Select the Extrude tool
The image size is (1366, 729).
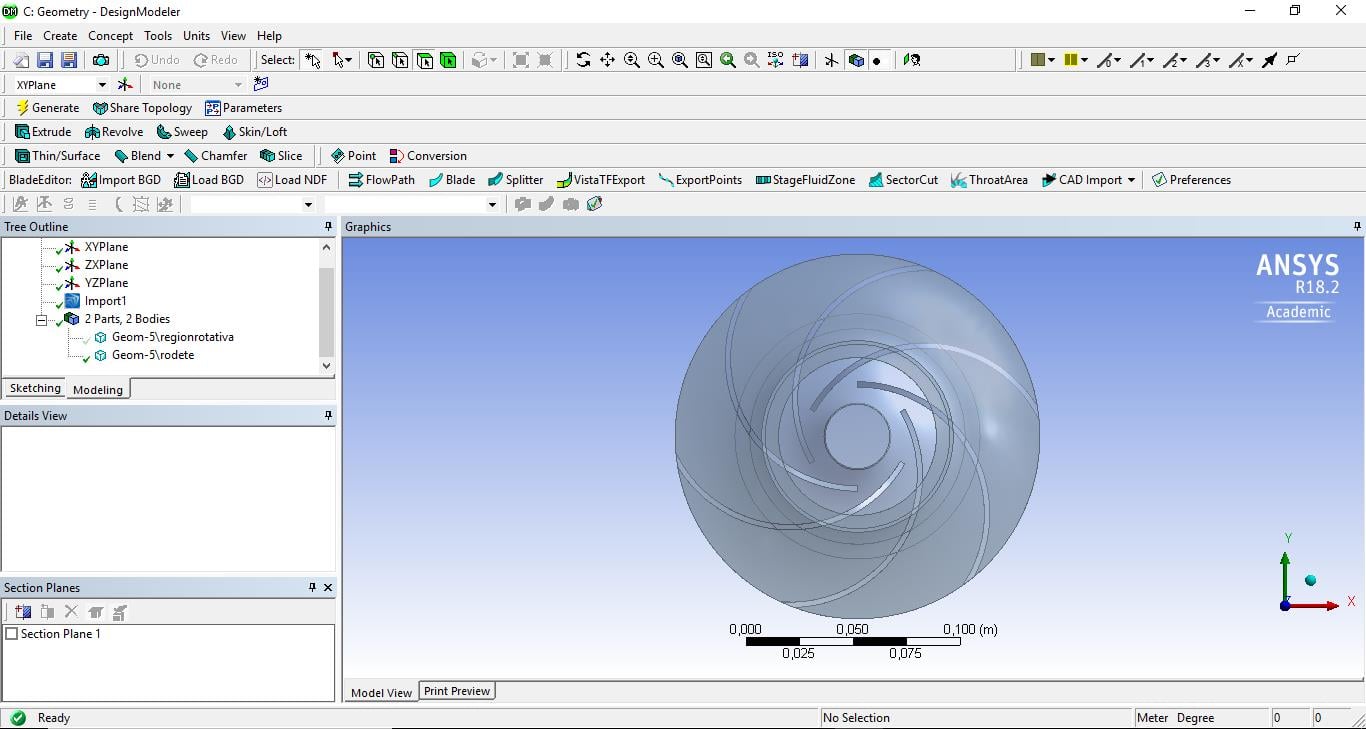coord(43,132)
